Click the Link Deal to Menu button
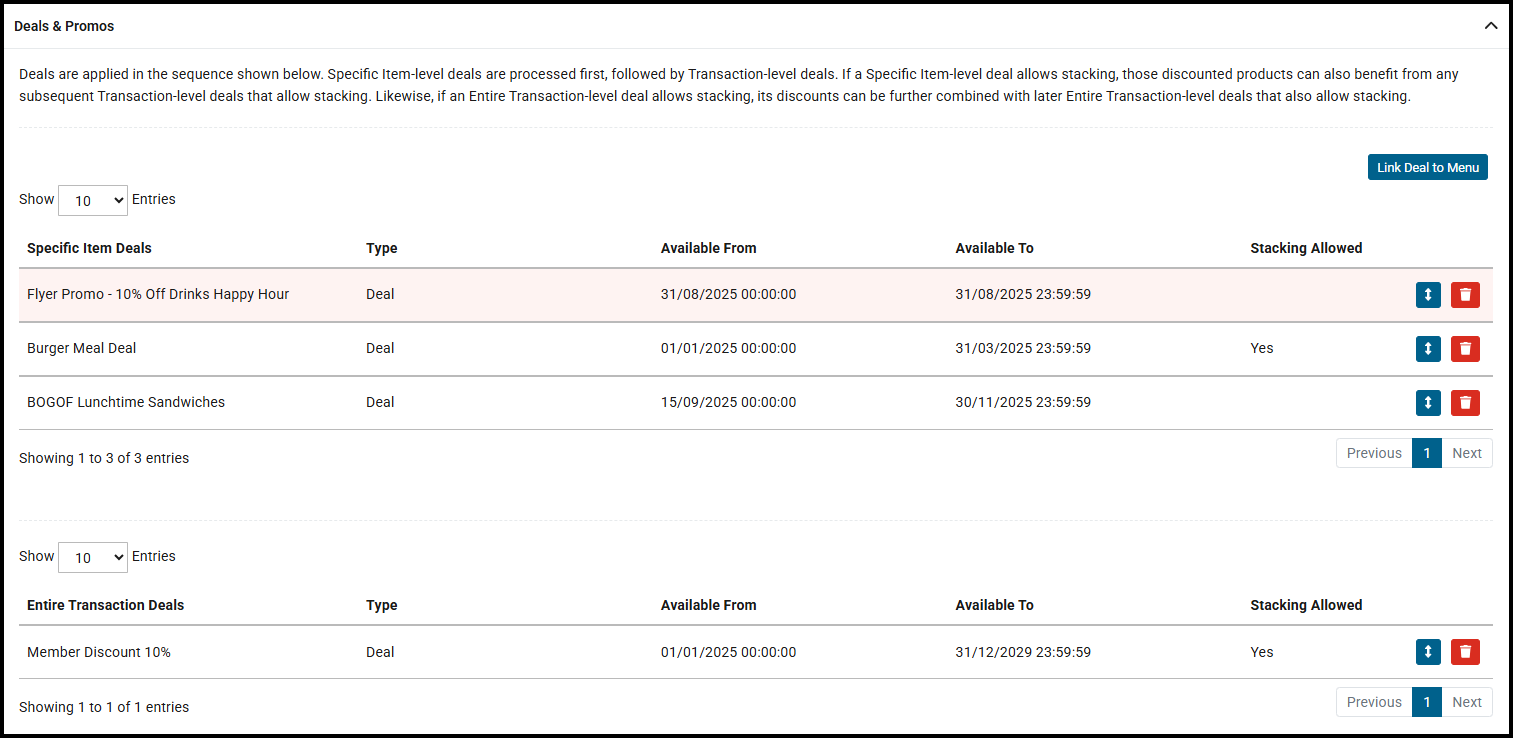Screen dimensions: 1513x738 click(x=1427, y=167)
